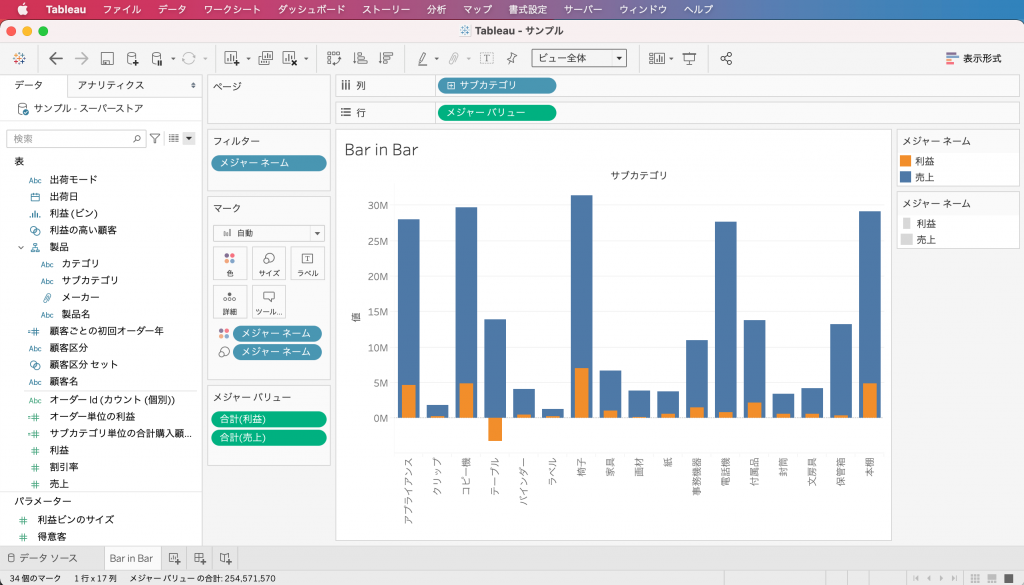
Task: Sort ascending using the toolbar icon
Action: point(360,59)
